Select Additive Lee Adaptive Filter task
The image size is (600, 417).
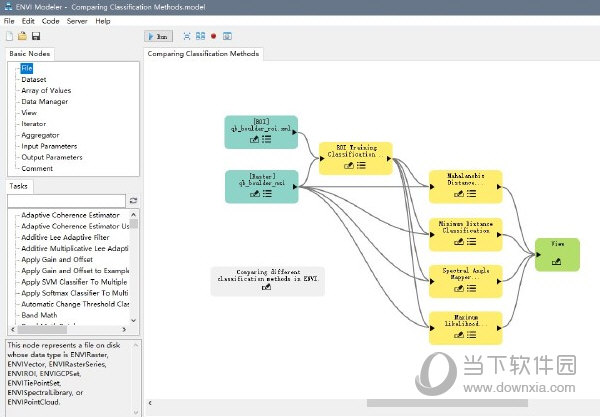pyautogui.click(x=65, y=237)
